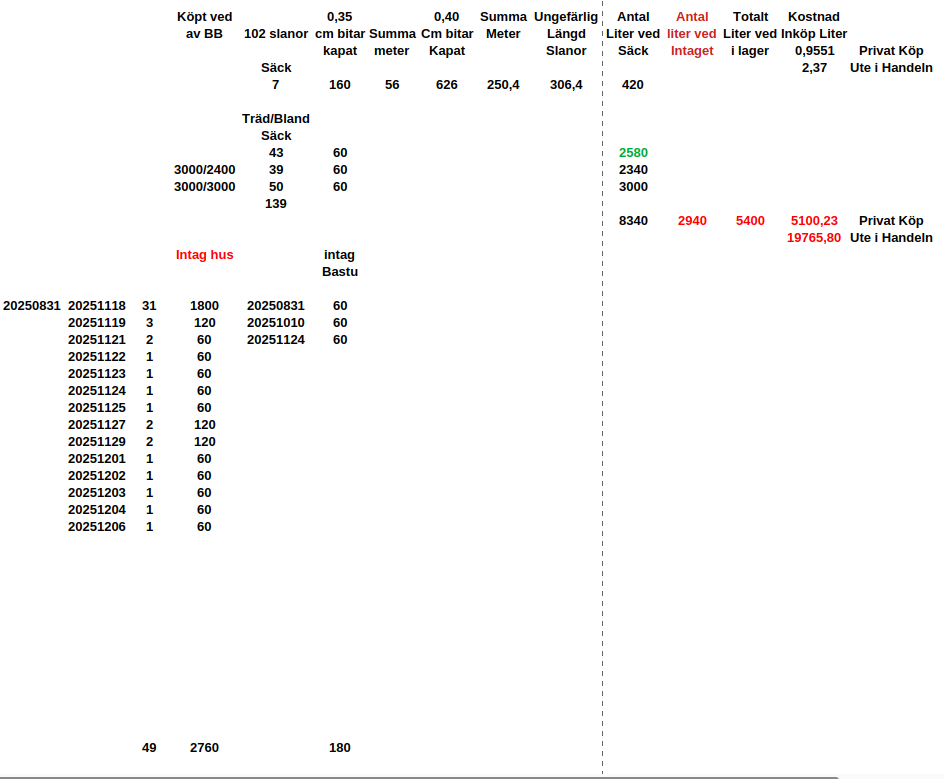The image size is (944, 779).
Task: Click the 306,4 approximate length cell
Action: pos(566,85)
